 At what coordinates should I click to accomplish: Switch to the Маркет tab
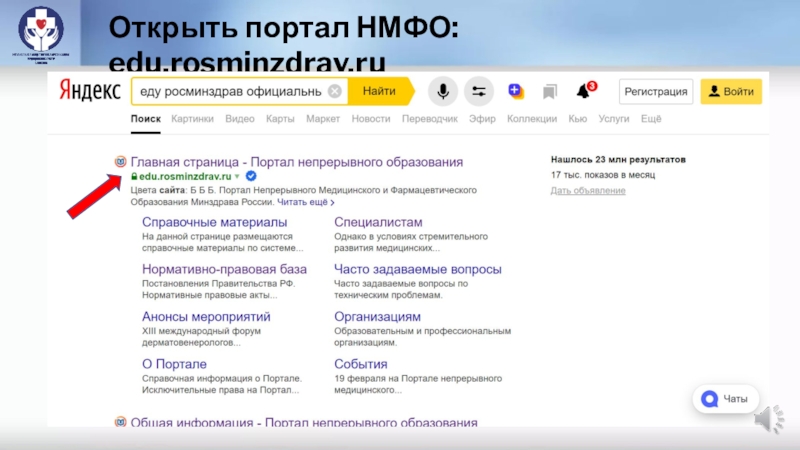(x=323, y=118)
